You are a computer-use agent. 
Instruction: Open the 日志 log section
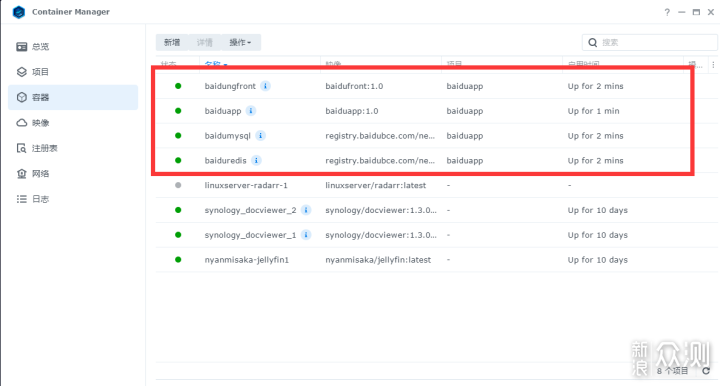(73, 199)
